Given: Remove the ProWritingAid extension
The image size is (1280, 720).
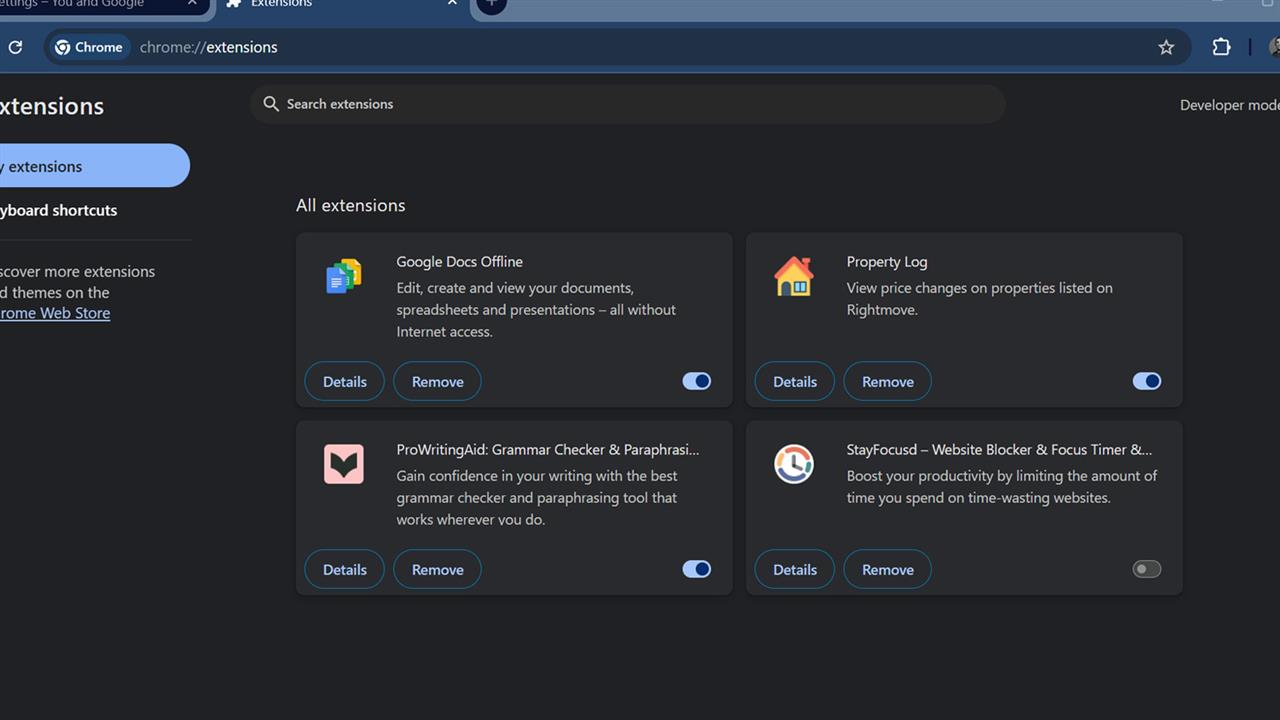Looking at the screenshot, I should [x=437, y=569].
